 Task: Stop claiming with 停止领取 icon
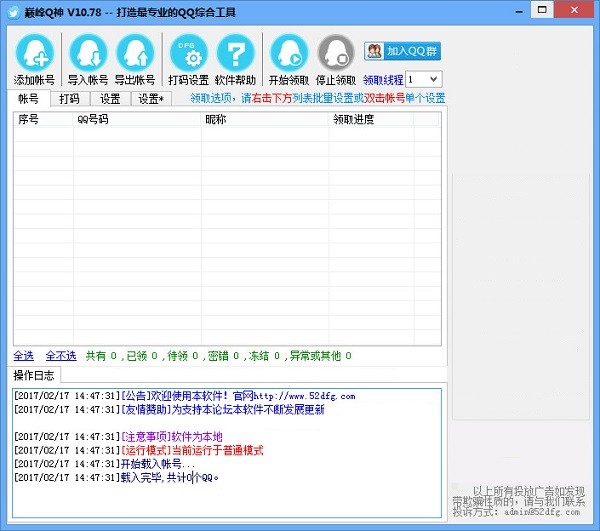point(336,53)
